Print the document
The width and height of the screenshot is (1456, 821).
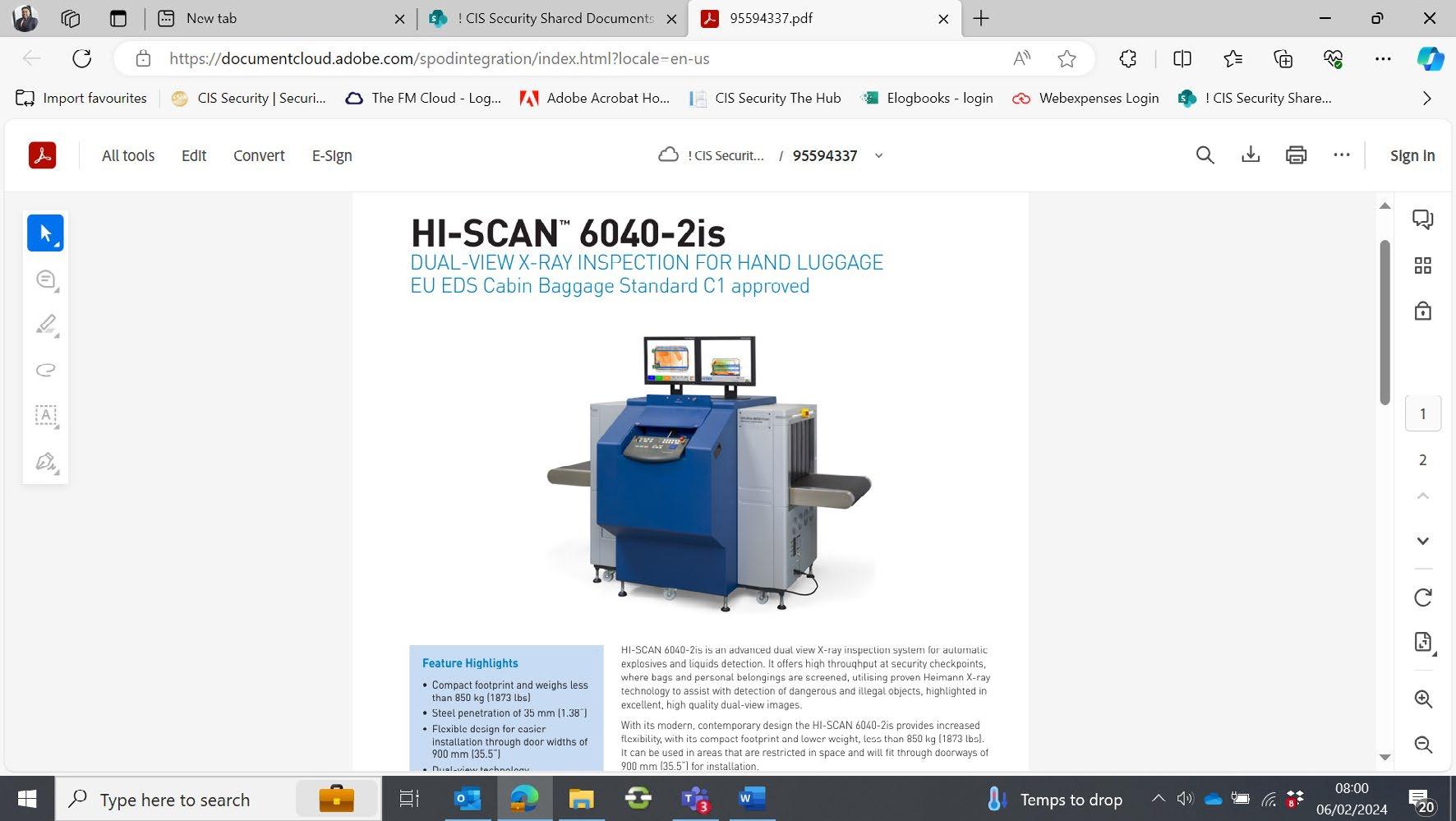(1296, 155)
